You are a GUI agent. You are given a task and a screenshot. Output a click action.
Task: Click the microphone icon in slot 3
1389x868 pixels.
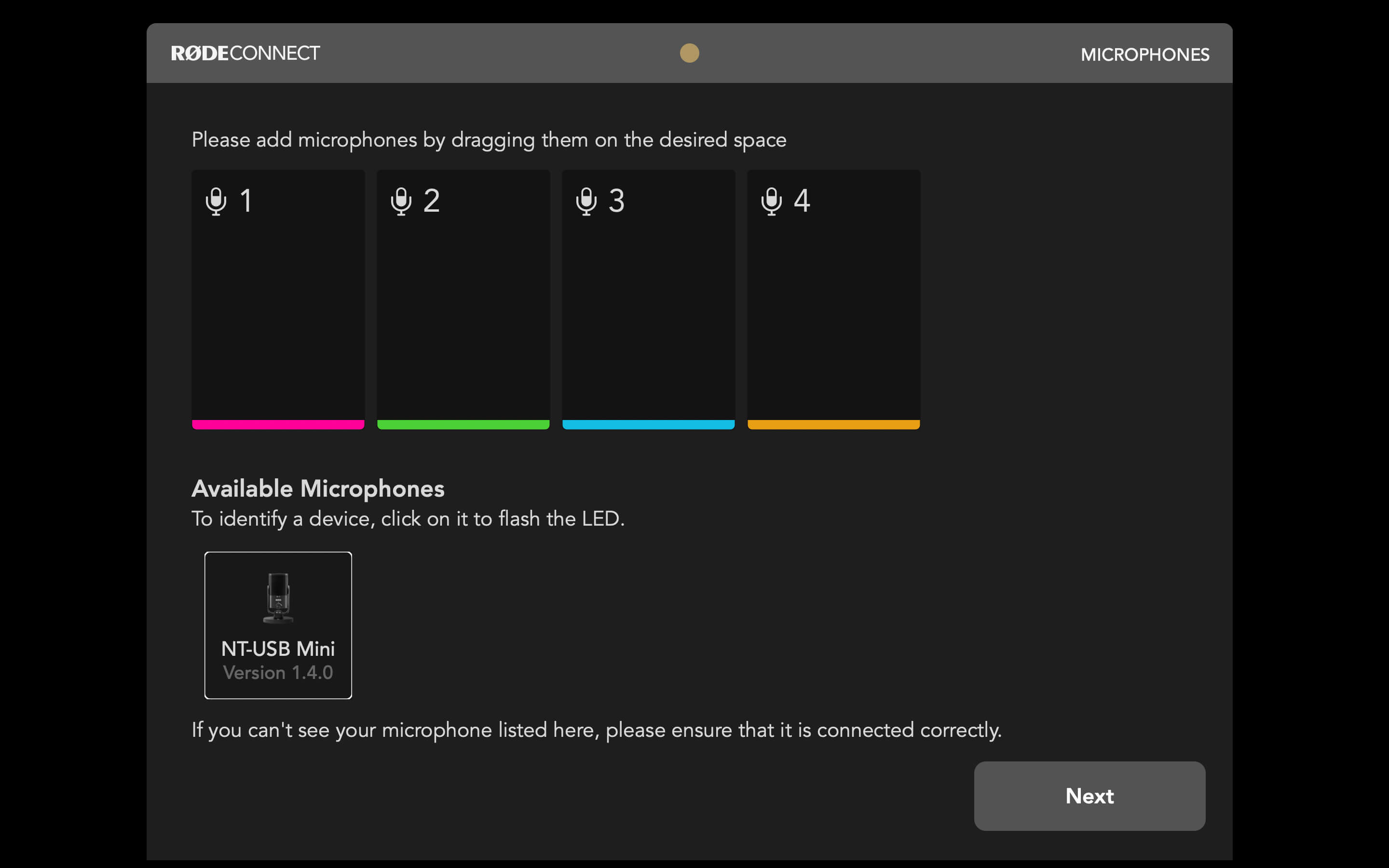586,202
